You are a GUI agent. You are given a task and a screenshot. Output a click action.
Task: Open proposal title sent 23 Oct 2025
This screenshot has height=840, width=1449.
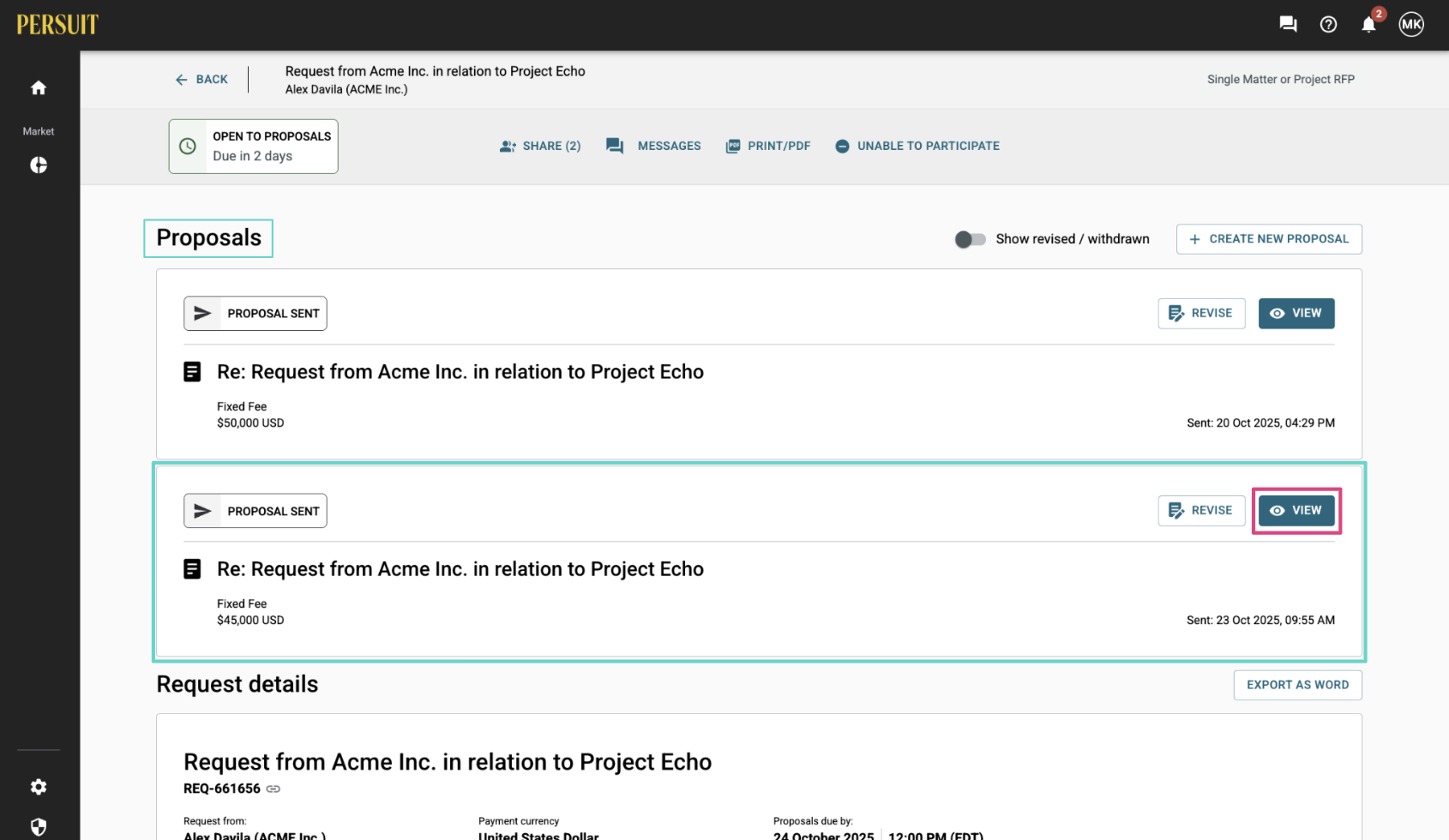point(460,569)
